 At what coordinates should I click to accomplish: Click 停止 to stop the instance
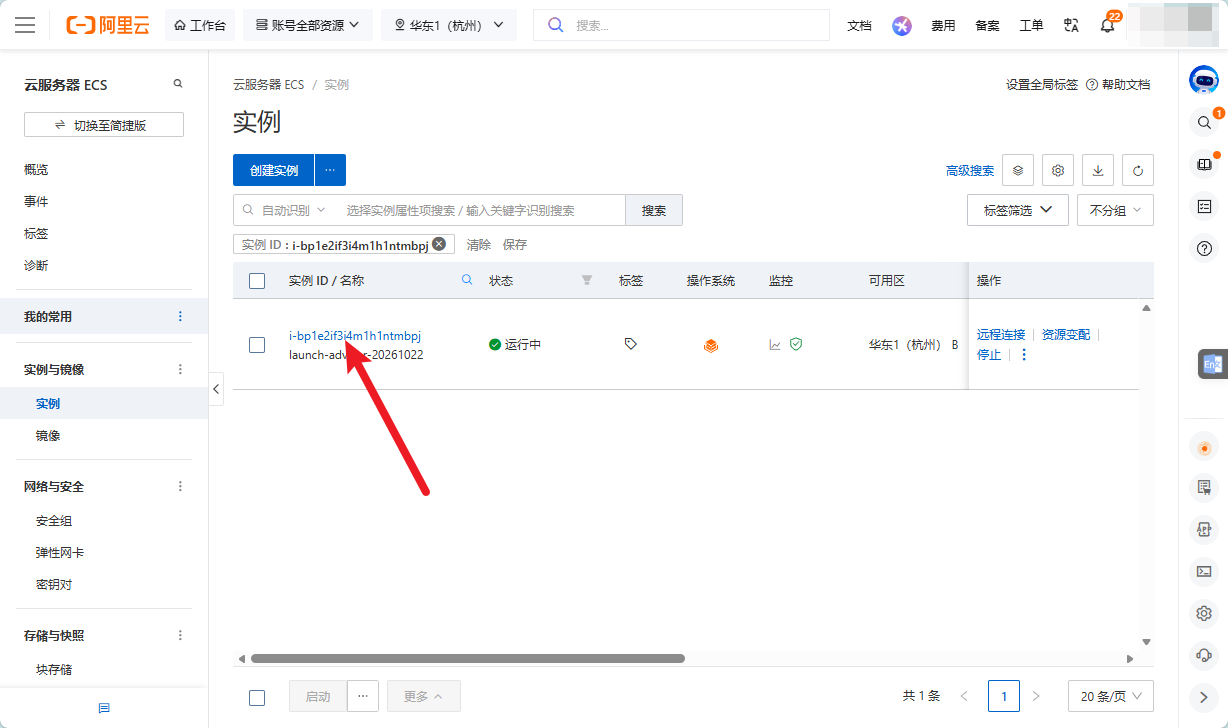(x=989, y=354)
